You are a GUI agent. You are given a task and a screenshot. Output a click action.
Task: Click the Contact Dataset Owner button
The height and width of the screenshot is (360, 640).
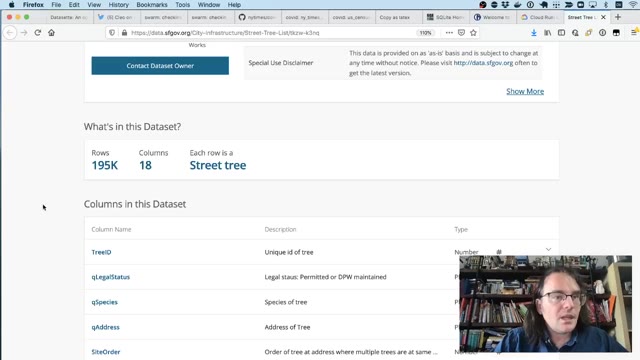tap(160, 66)
